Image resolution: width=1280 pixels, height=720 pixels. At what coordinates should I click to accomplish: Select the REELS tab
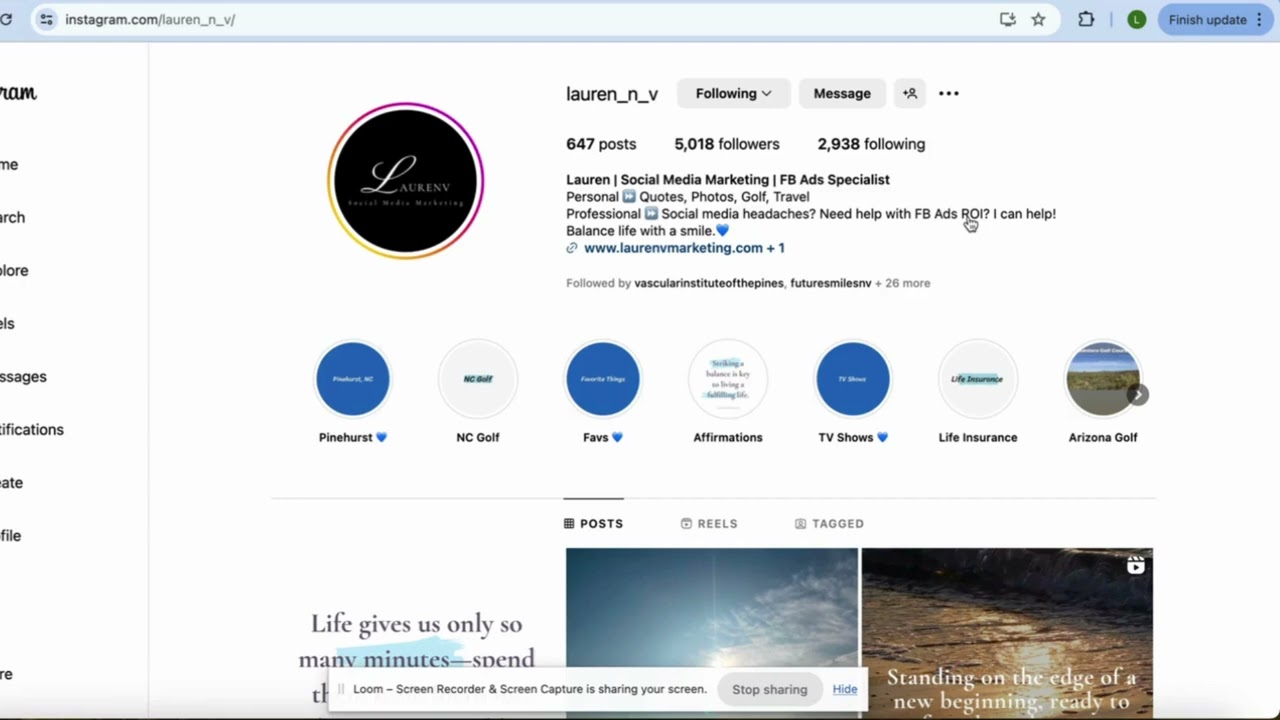click(709, 523)
